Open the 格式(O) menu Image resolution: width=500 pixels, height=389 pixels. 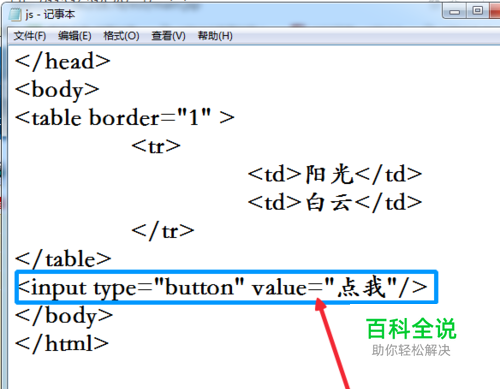(x=121, y=36)
